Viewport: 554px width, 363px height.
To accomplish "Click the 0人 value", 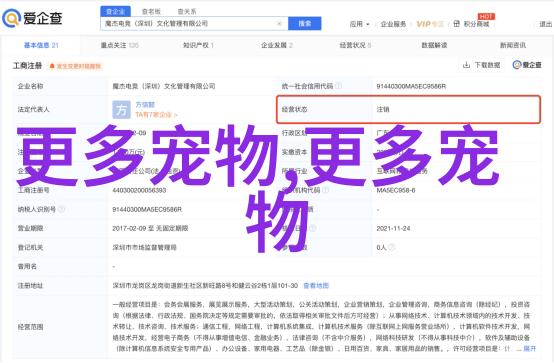I will [x=381, y=247].
